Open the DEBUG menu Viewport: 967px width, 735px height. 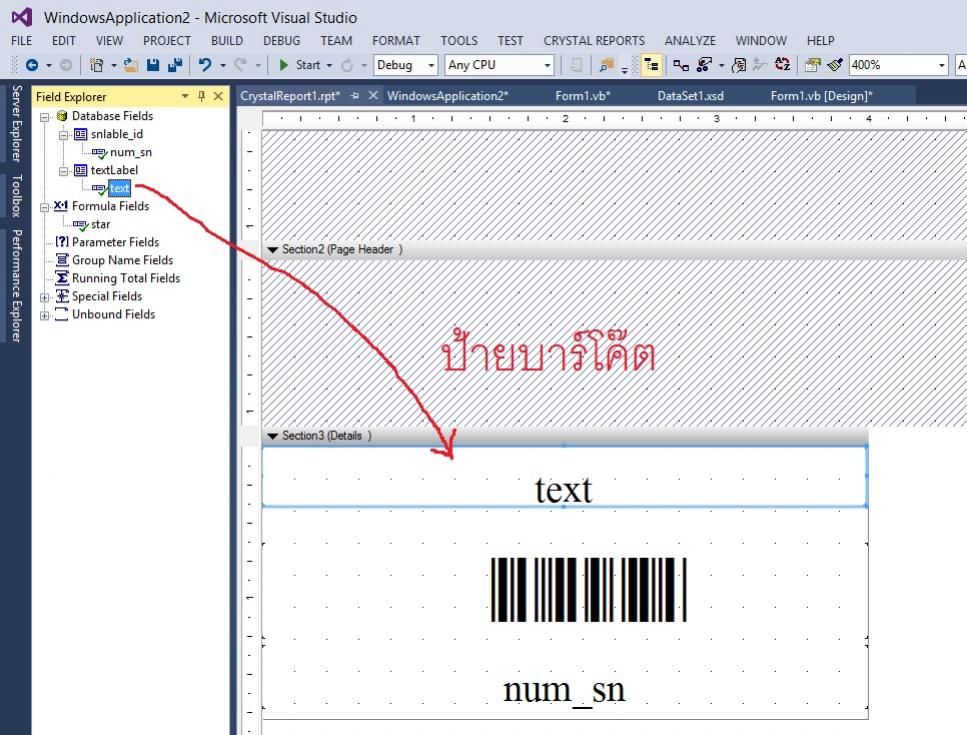(281, 41)
